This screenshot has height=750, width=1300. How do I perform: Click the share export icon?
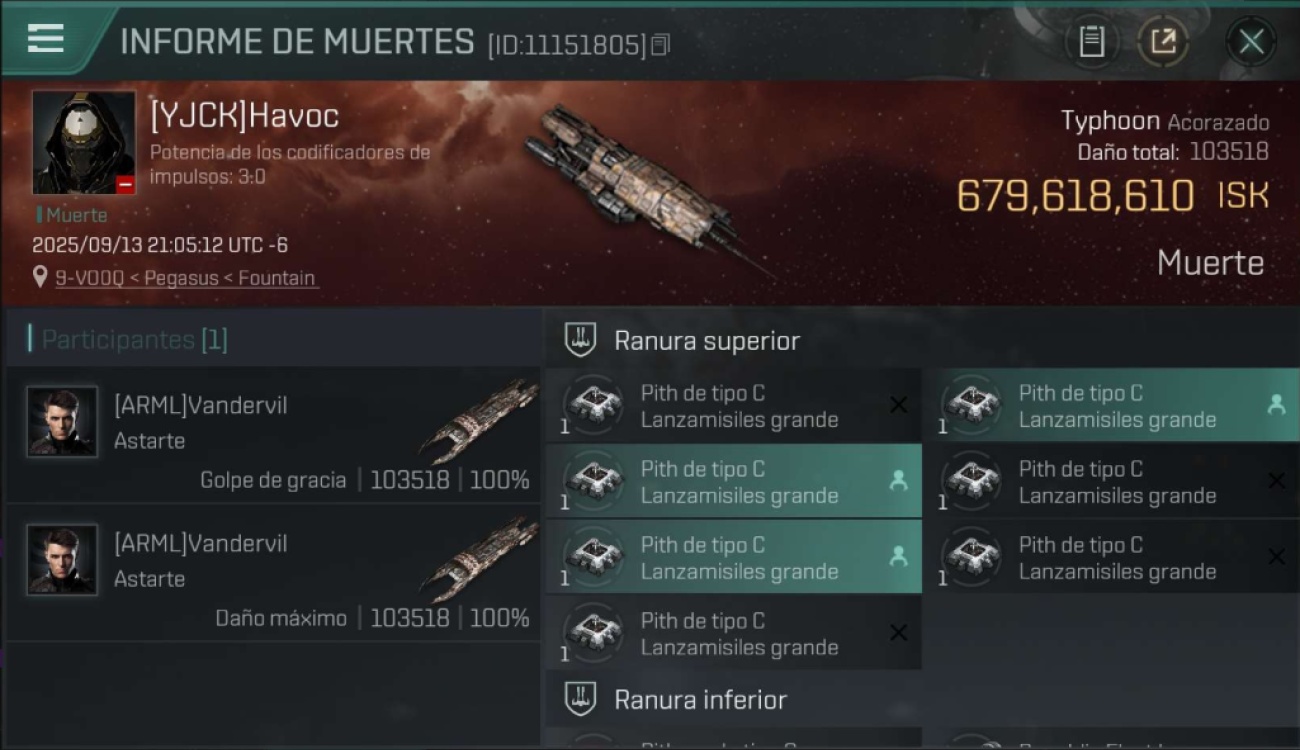pos(1163,41)
